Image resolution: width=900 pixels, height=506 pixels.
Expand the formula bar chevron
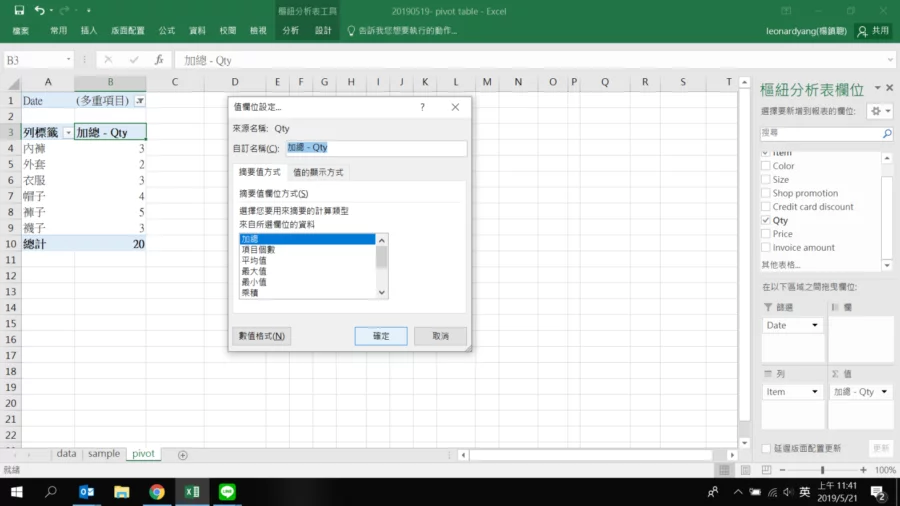[x=890, y=60]
